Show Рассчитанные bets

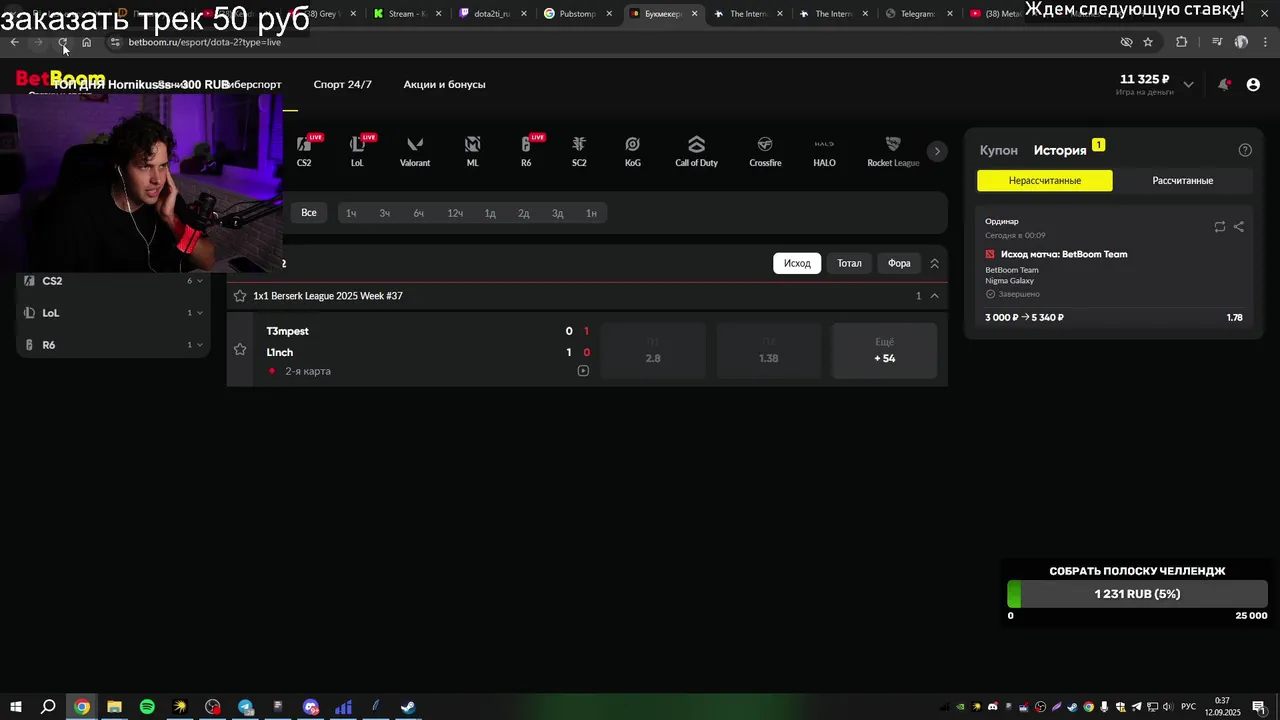tap(1182, 181)
